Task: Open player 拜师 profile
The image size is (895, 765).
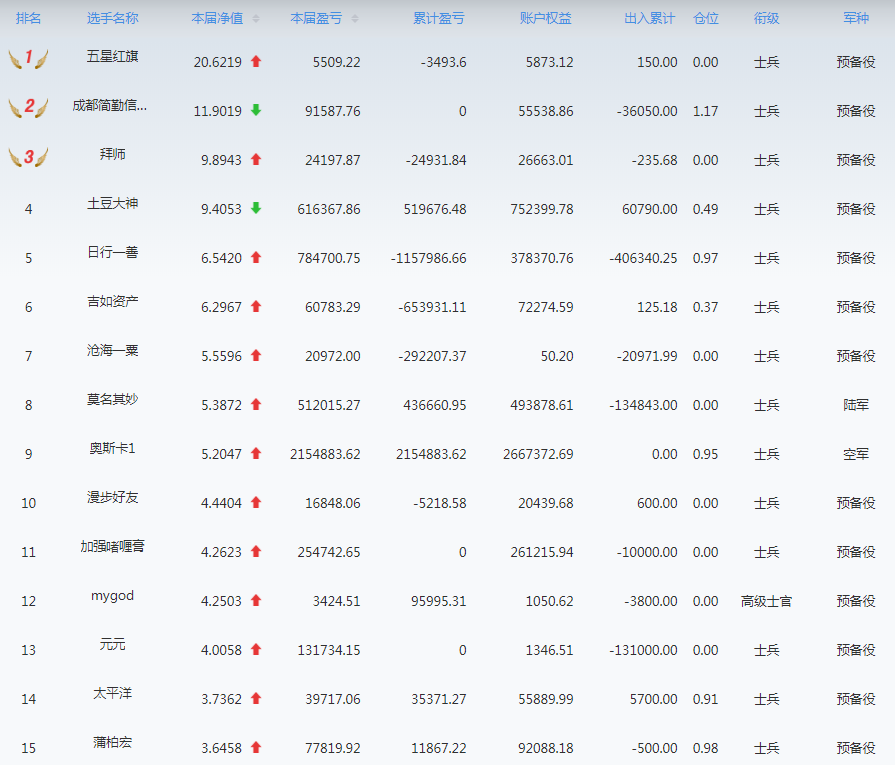Action: (x=112, y=154)
